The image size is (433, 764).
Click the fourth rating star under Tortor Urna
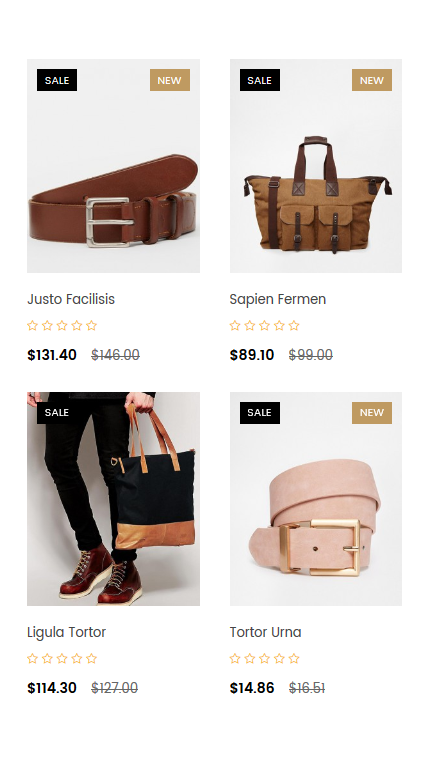point(279,659)
